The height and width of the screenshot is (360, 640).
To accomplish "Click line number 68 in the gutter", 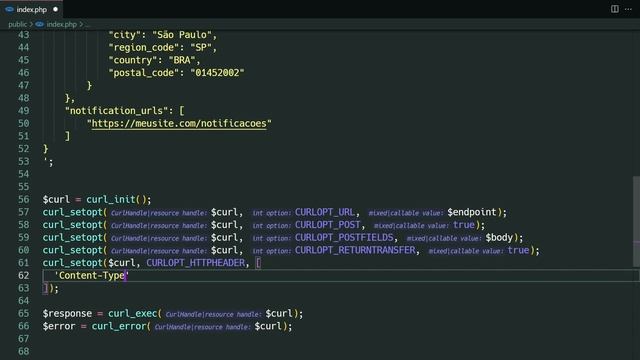I will [24, 351].
